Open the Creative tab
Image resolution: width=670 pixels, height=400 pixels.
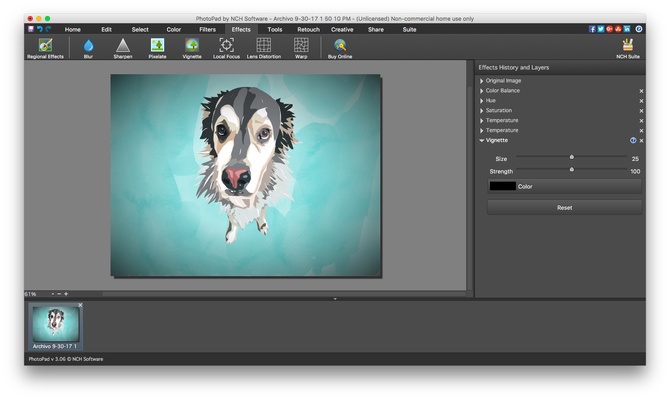click(342, 29)
